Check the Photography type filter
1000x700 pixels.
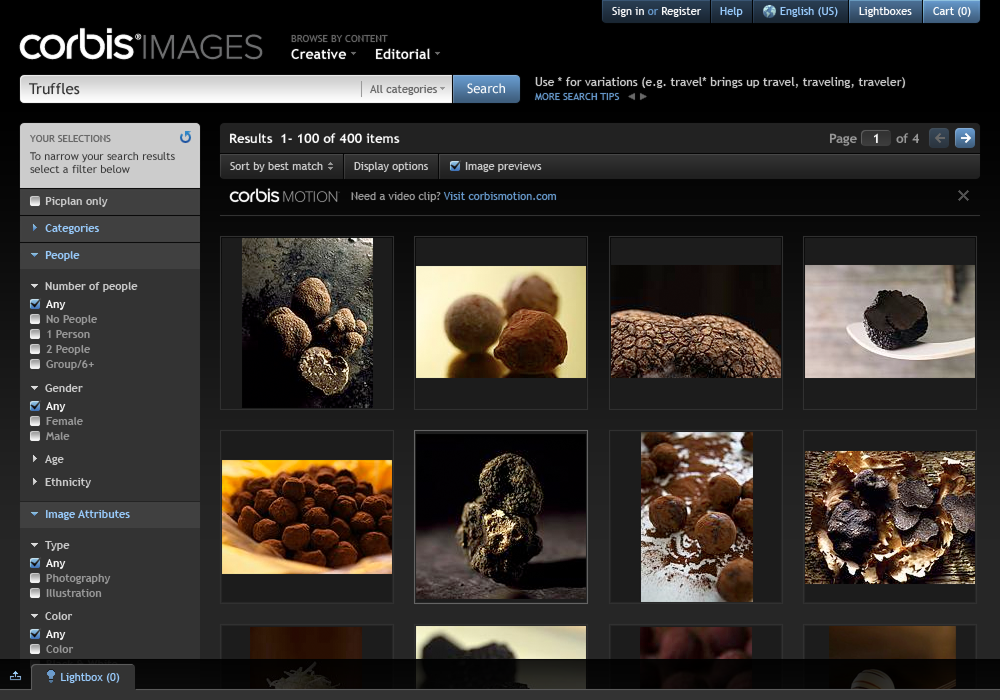point(35,578)
